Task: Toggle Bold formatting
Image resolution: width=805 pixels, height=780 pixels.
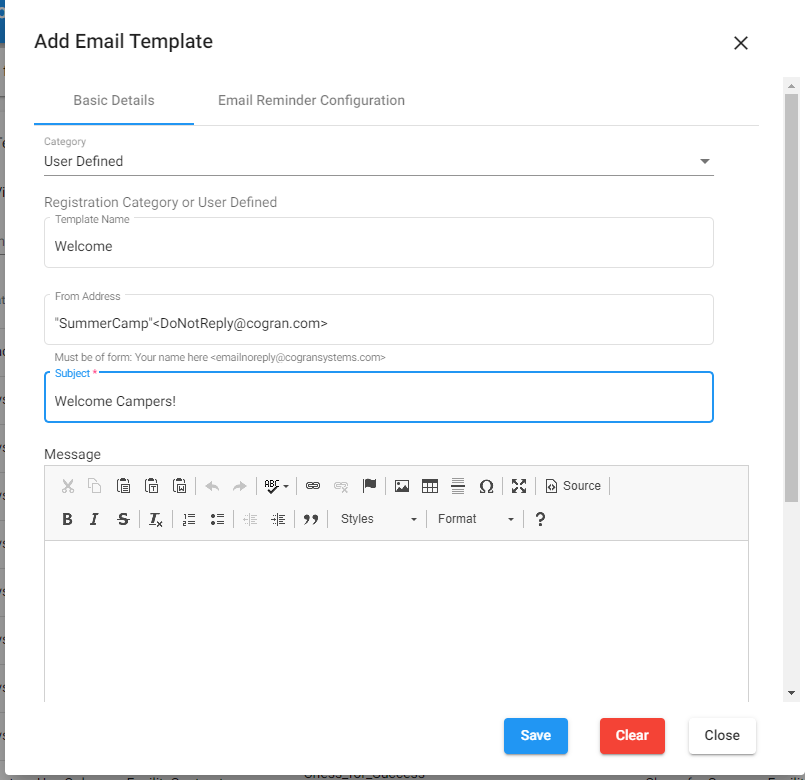Action: coord(67,519)
